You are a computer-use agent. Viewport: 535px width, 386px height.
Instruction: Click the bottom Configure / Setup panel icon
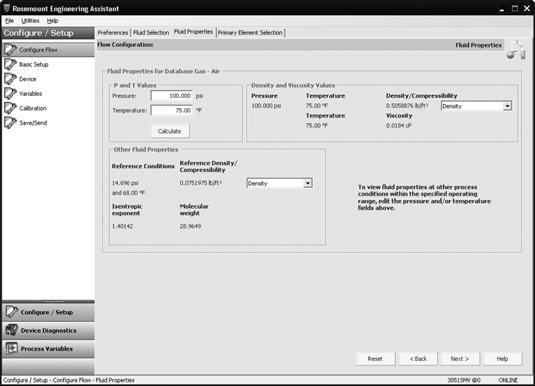point(12,312)
